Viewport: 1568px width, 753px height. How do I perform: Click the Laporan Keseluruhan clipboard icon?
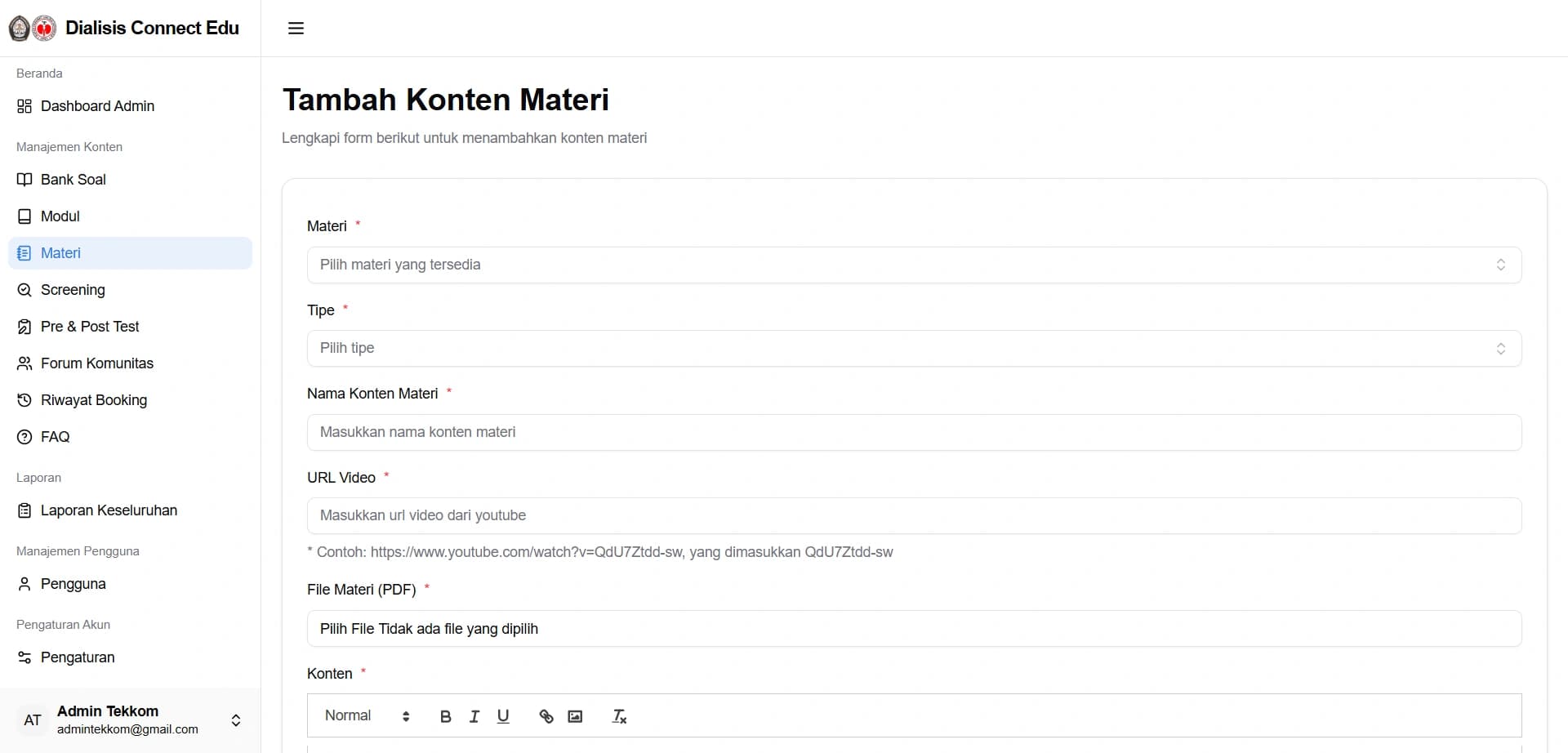pos(24,510)
